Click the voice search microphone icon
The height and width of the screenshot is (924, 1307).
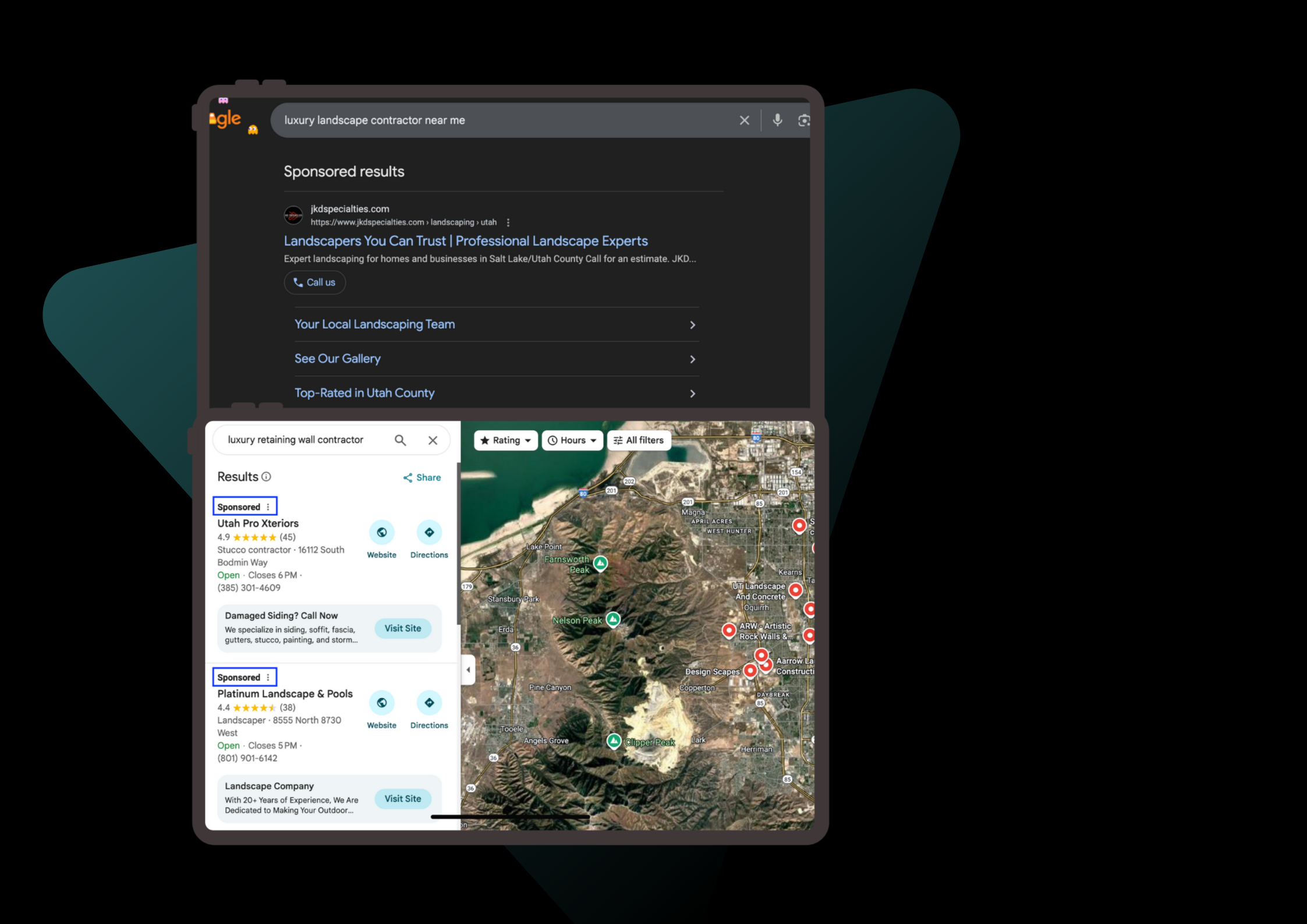click(777, 120)
